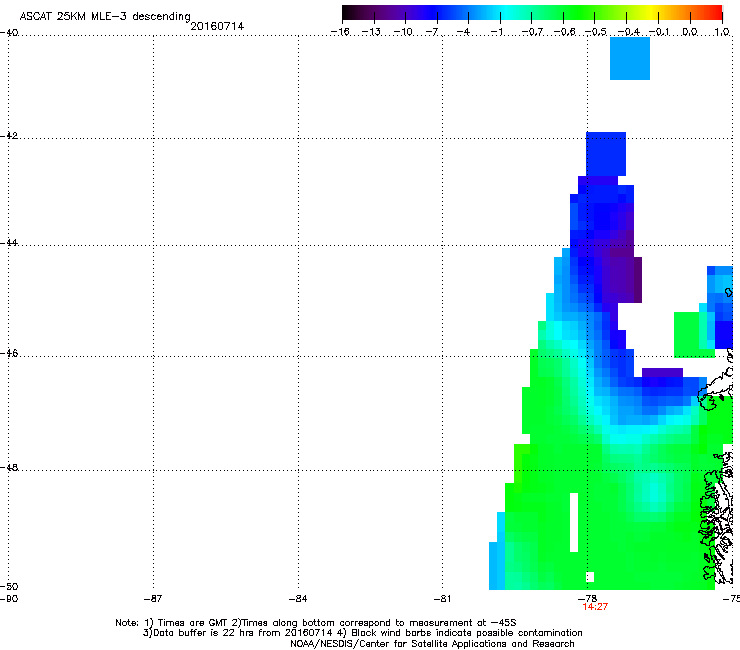Click the colorbar label '-10'
The image size is (740, 650).
pyautogui.click(x=403, y=32)
